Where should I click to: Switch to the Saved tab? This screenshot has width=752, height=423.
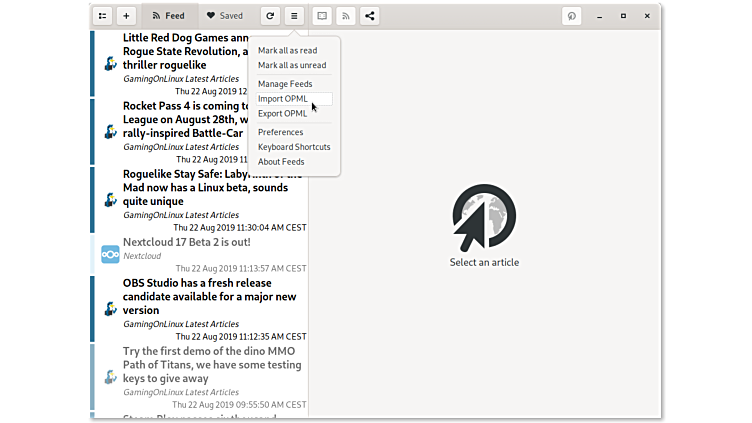(x=224, y=16)
